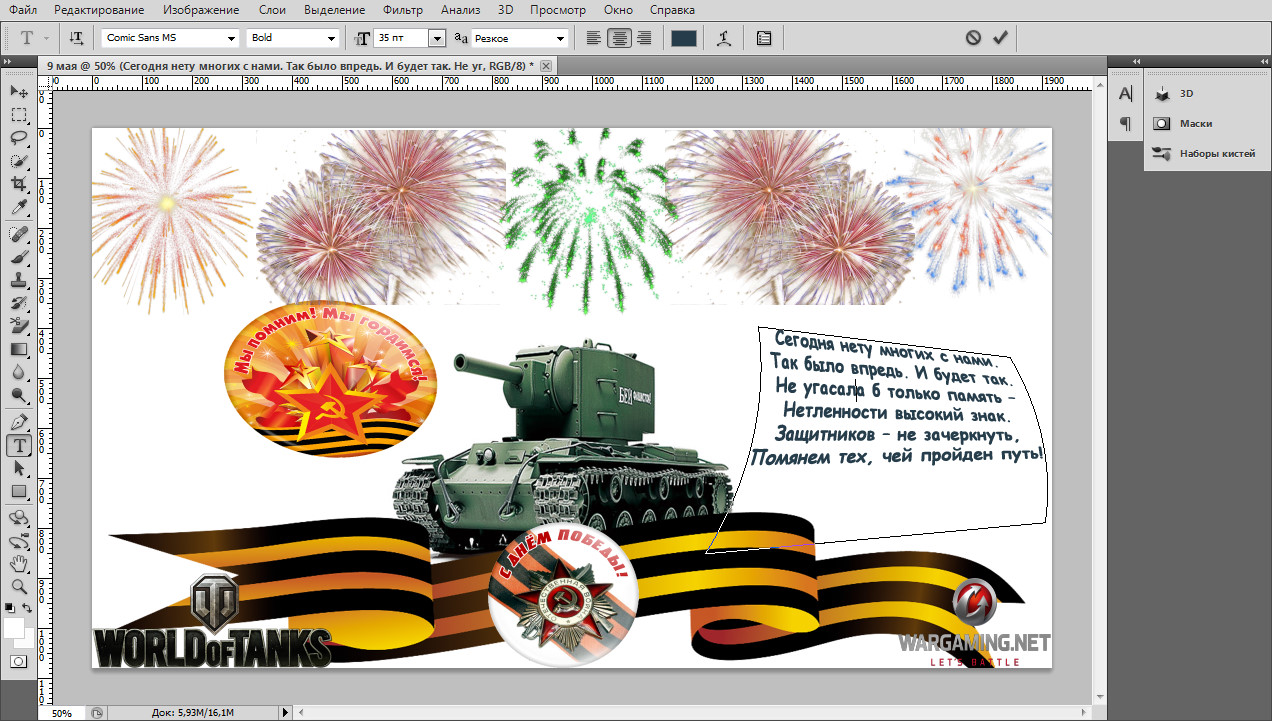Open the Фильтр menu
The width and height of the screenshot is (1272, 721).
click(x=403, y=10)
